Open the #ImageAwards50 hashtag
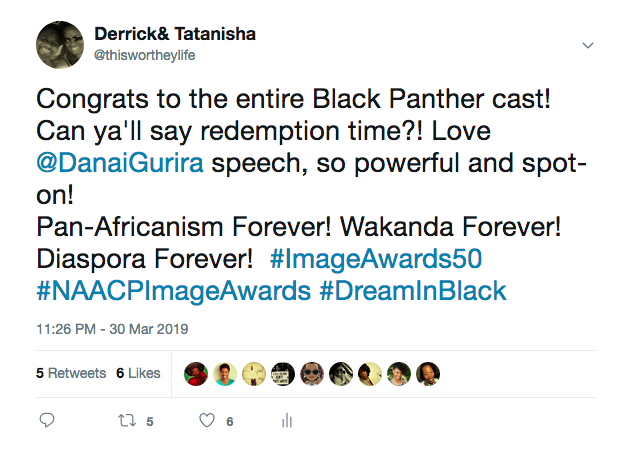631x449 pixels. (376, 259)
